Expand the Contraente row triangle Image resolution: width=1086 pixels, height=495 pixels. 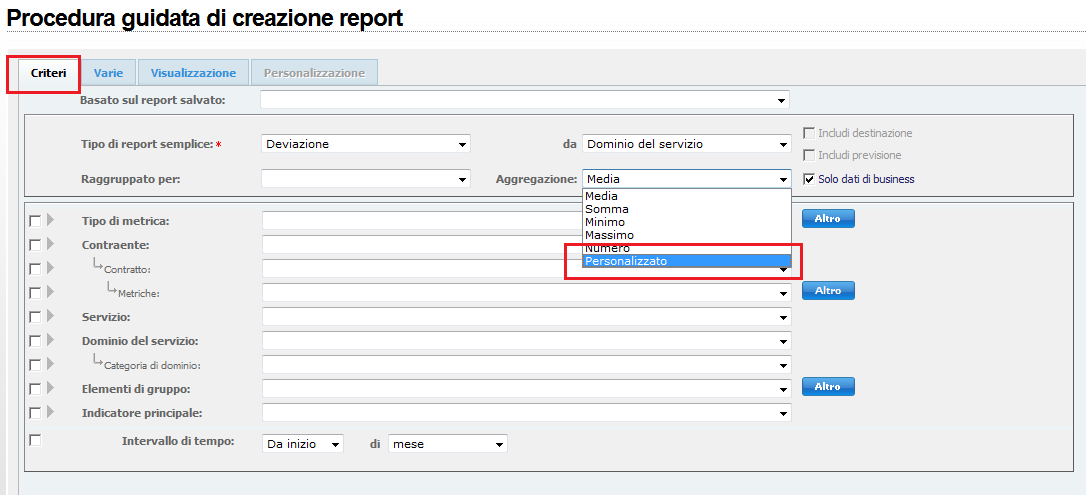coord(50,244)
